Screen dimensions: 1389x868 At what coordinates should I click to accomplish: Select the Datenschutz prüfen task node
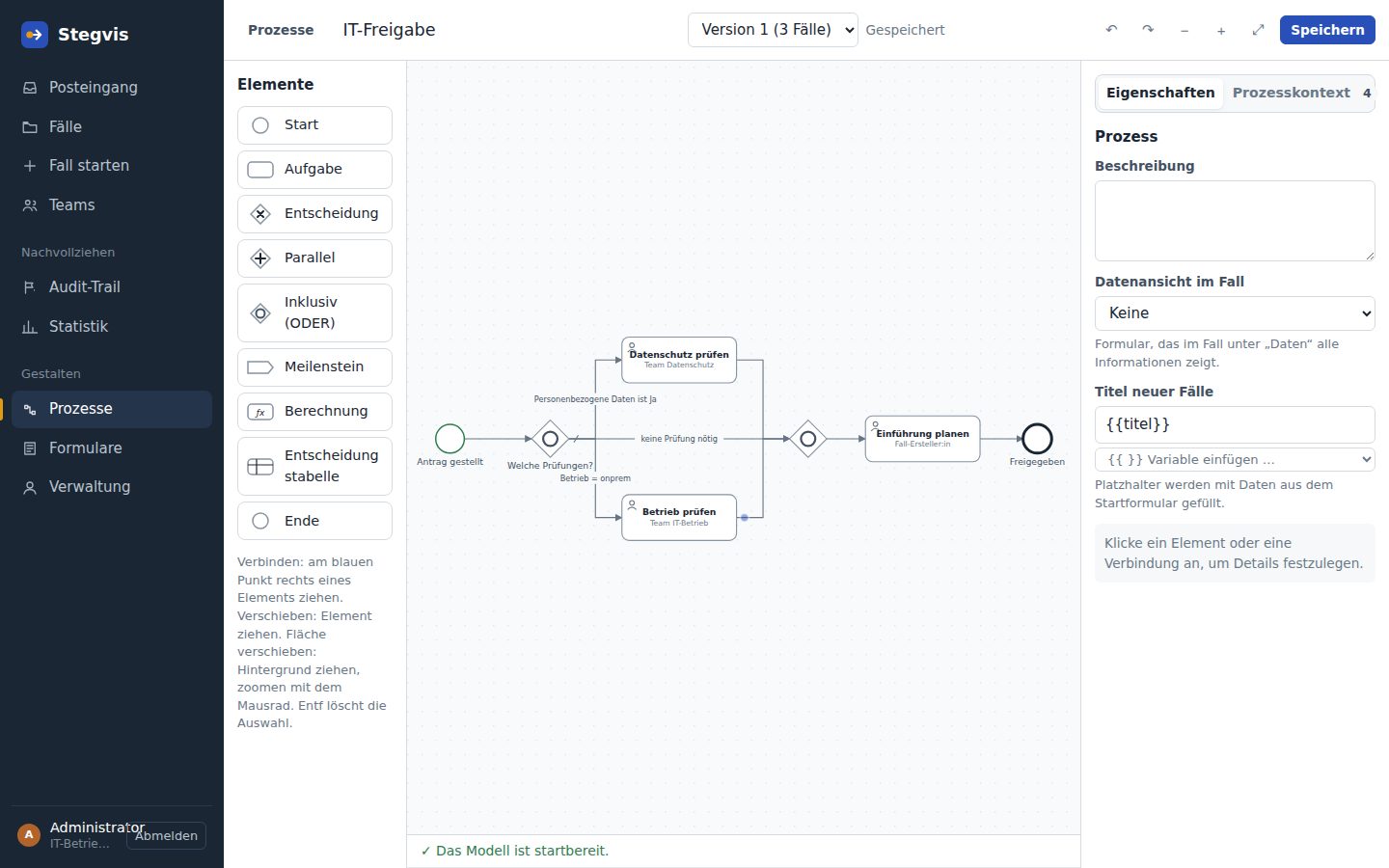coord(679,360)
